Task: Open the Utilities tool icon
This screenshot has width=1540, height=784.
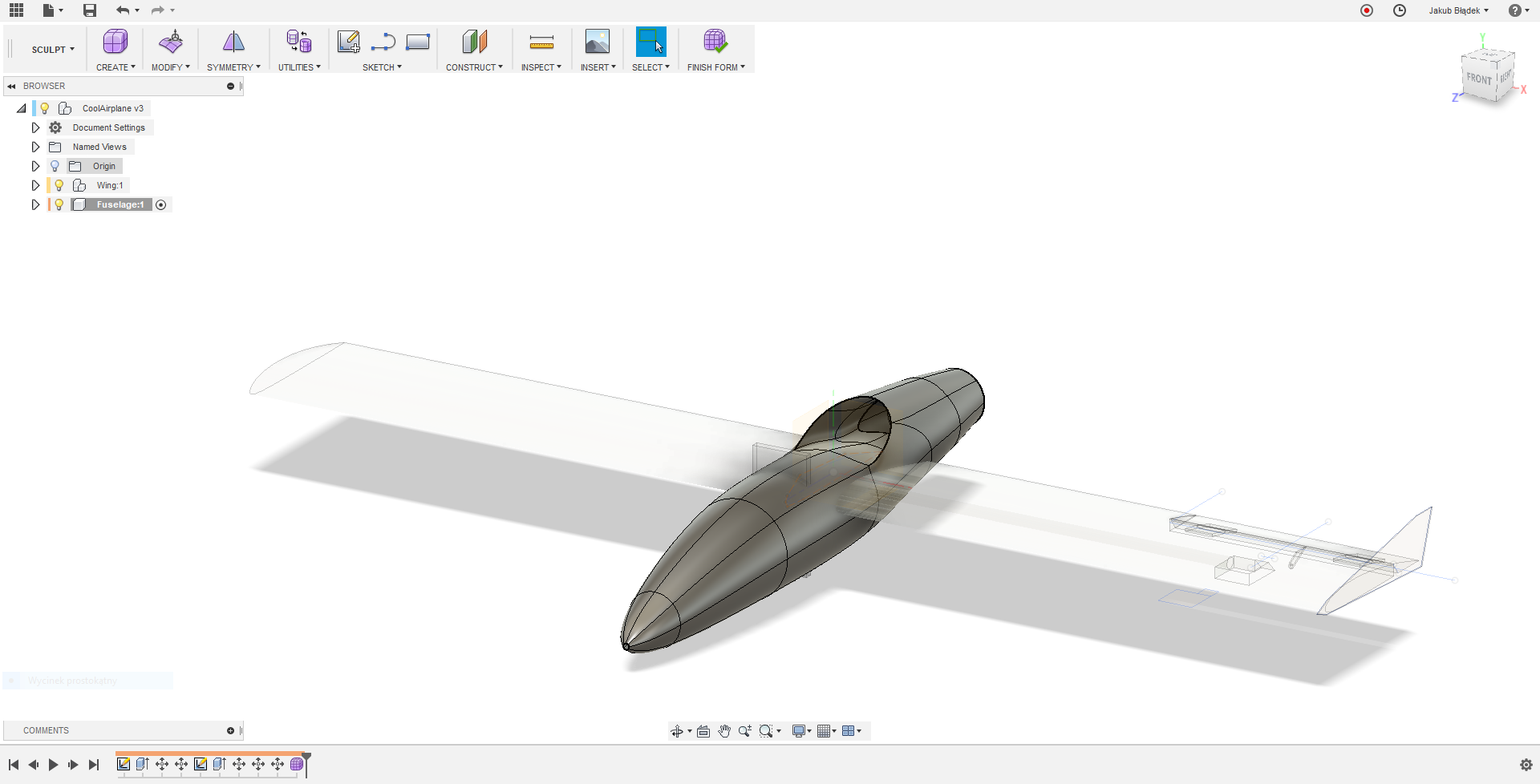Action: (x=299, y=42)
